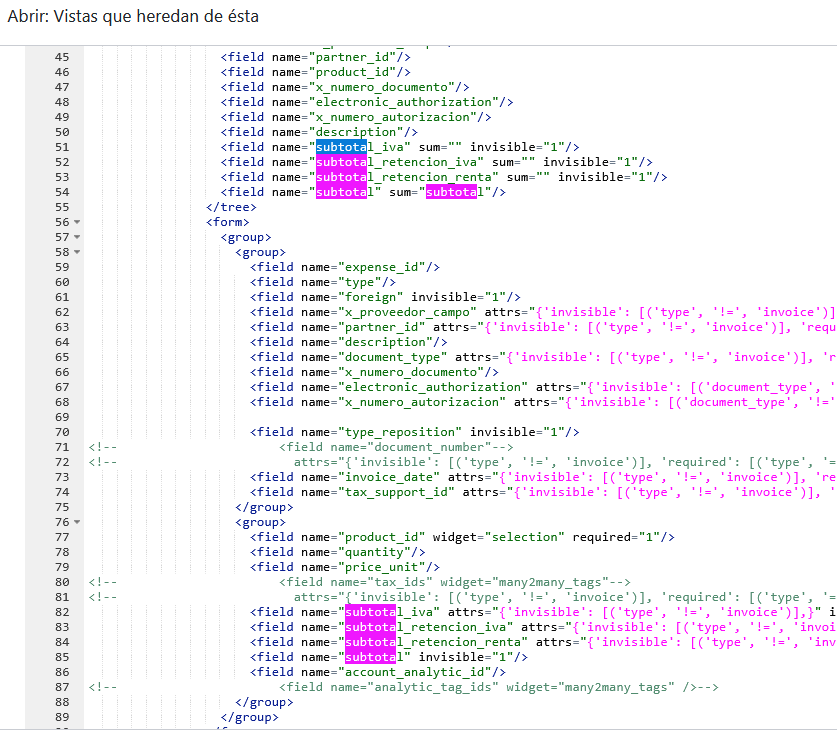Click 'price_unit' field name on line 79
Viewport: 837px width, 741px height.
[381, 567]
